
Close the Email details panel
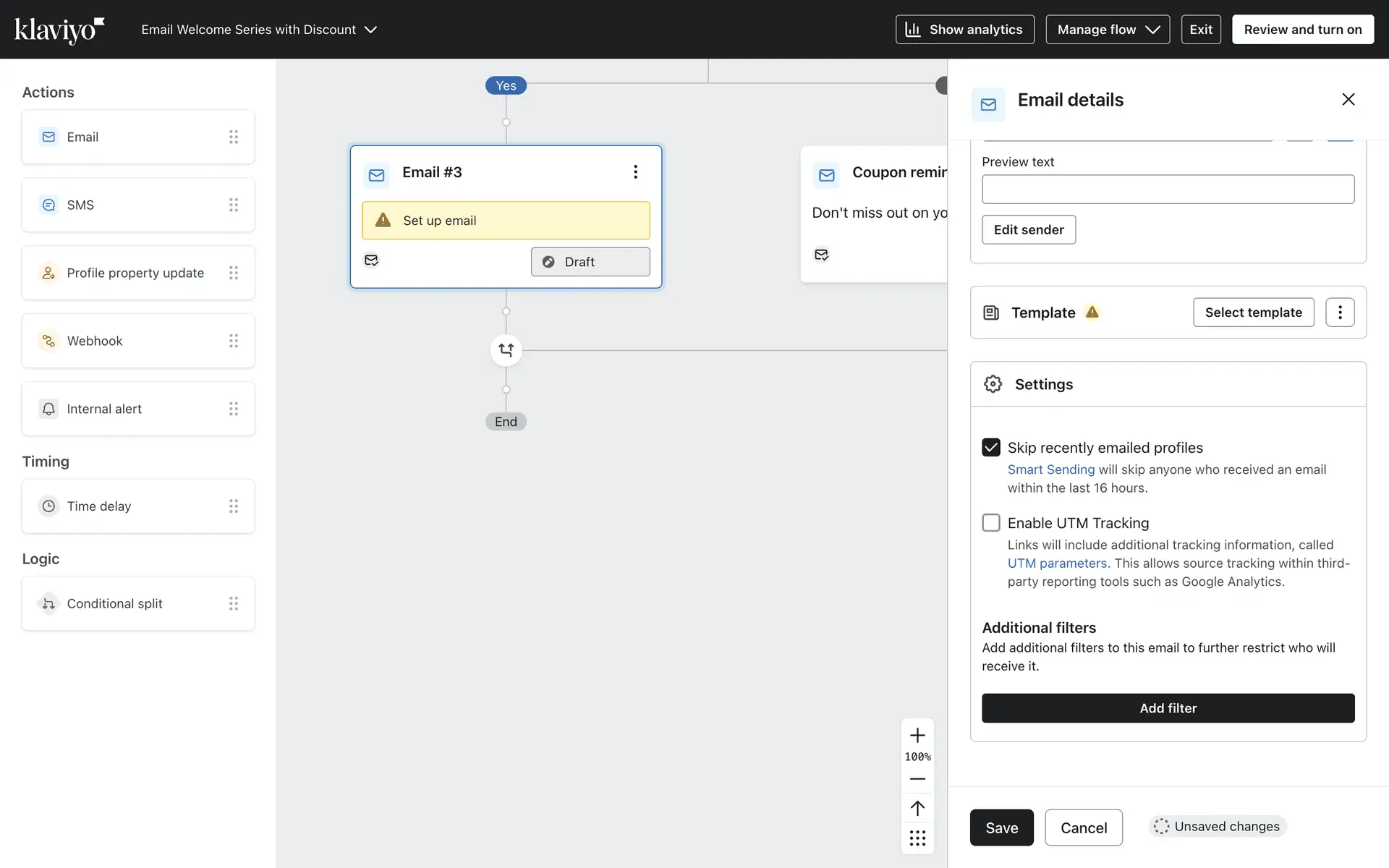tap(1348, 100)
